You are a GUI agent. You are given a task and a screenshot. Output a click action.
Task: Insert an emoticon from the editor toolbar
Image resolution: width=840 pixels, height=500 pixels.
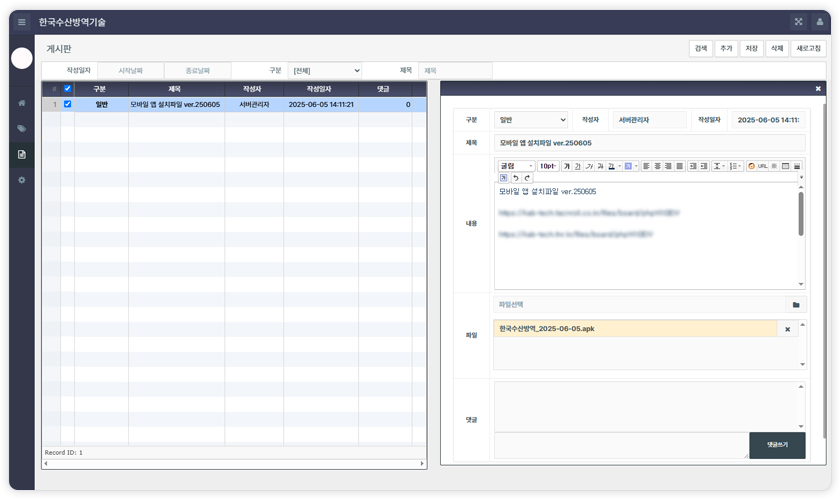pyautogui.click(x=751, y=166)
